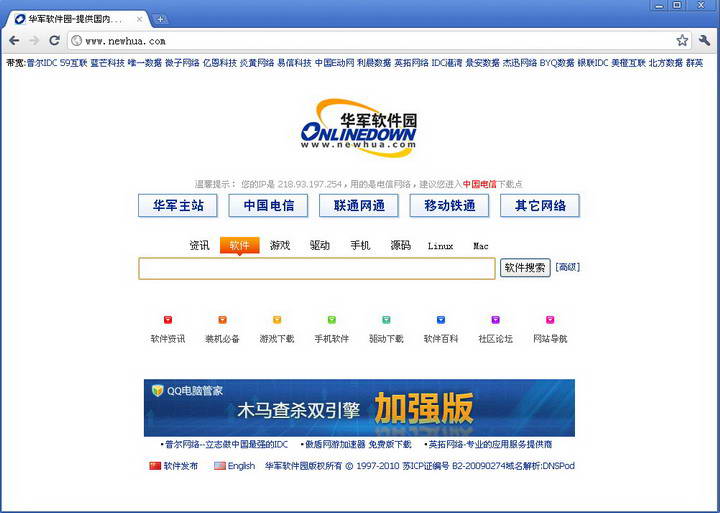Click the orange 装机必备 icon
The width and height of the screenshot is (720, 513).
click(222, 320)
